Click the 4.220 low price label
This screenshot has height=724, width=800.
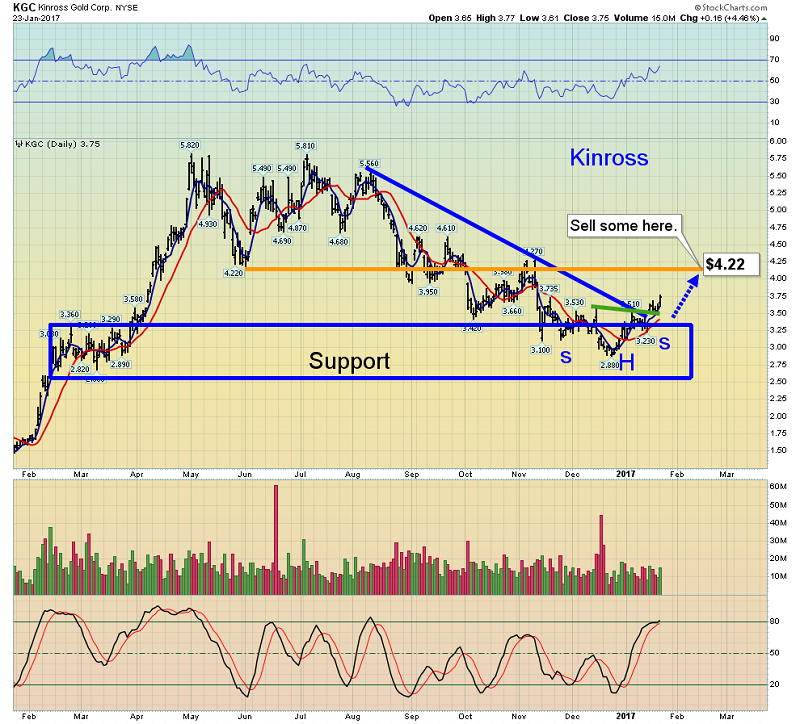click(234, 273)
